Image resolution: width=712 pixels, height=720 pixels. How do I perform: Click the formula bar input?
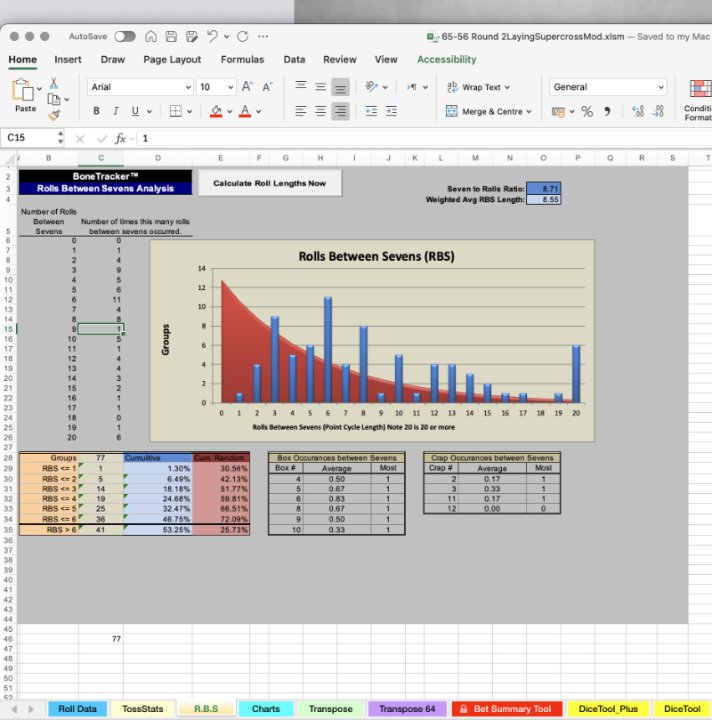point(425,138)
